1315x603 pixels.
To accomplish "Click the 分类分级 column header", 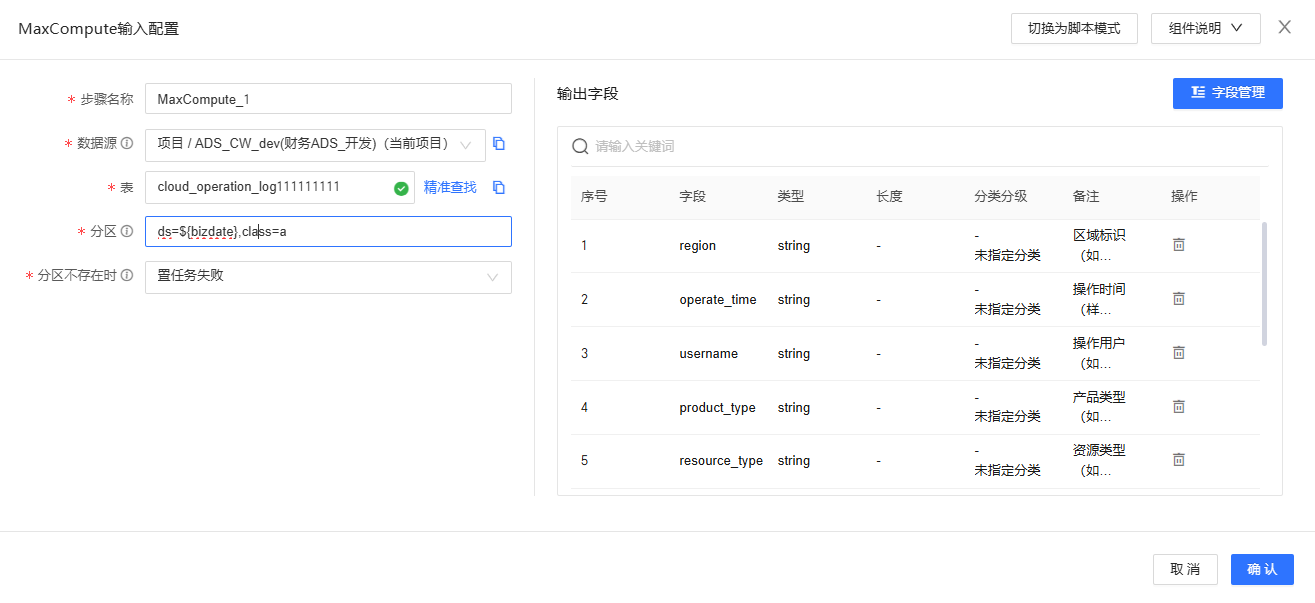I will [x=1000, y=197].
